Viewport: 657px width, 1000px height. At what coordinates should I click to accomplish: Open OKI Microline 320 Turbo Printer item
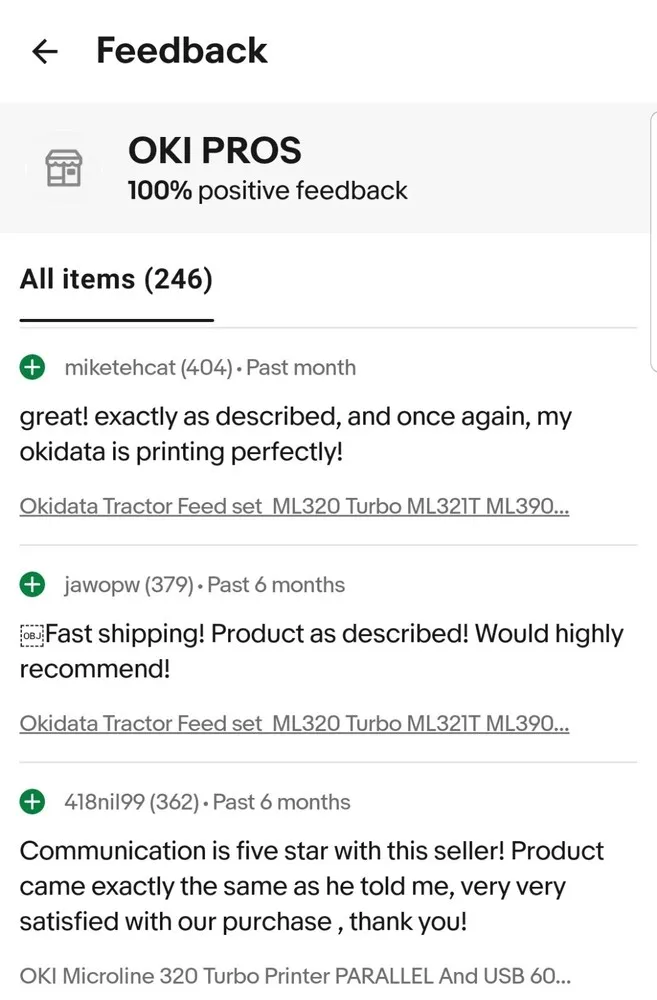coord(295,976)
